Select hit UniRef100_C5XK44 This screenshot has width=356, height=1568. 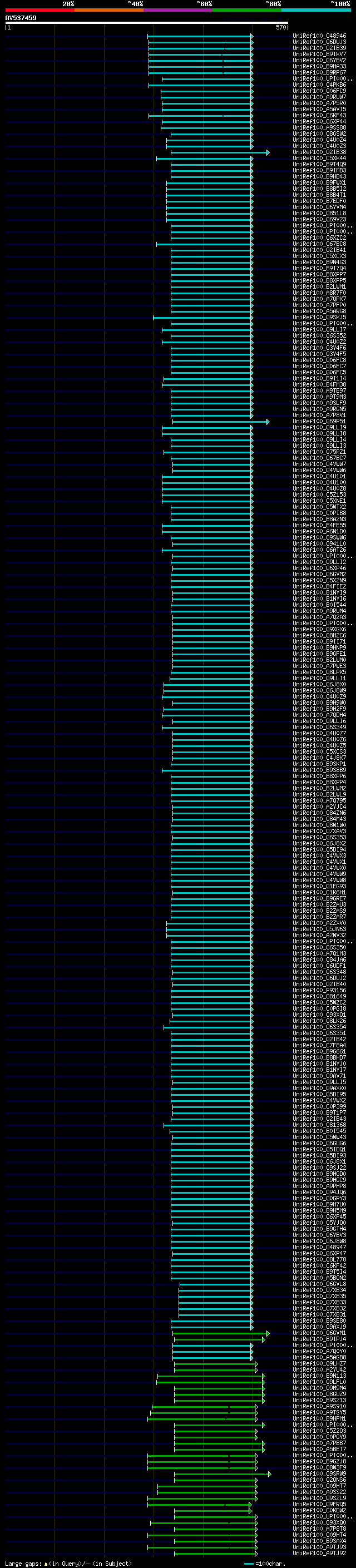point(319,159)
